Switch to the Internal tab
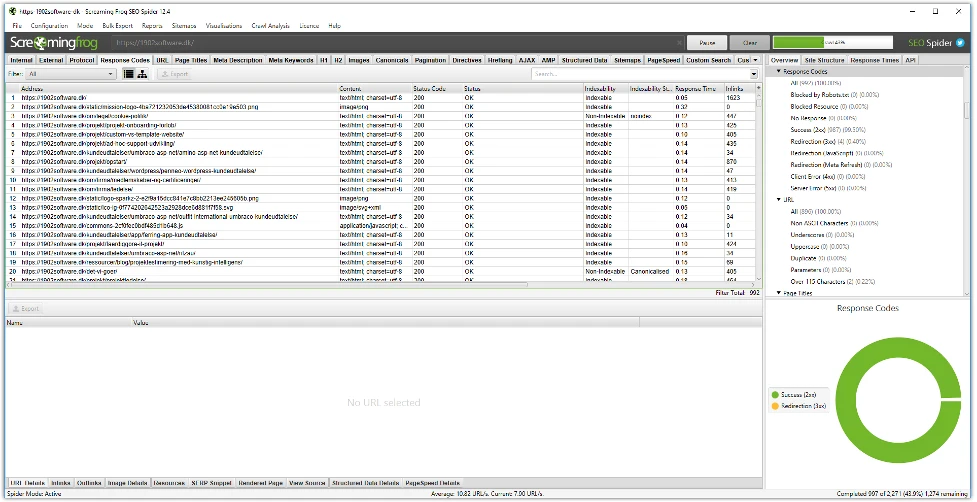 click(21, 60)
